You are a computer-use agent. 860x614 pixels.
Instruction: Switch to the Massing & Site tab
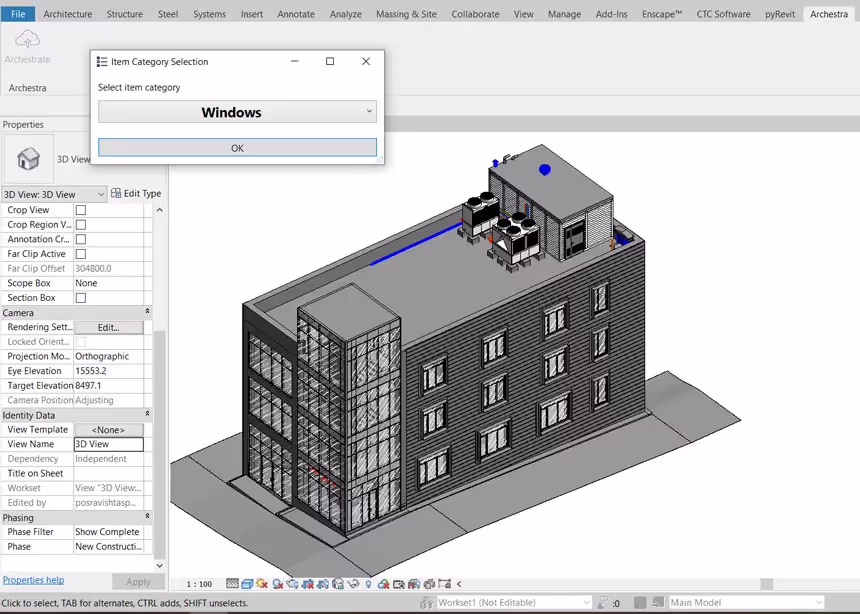point(406,14)
